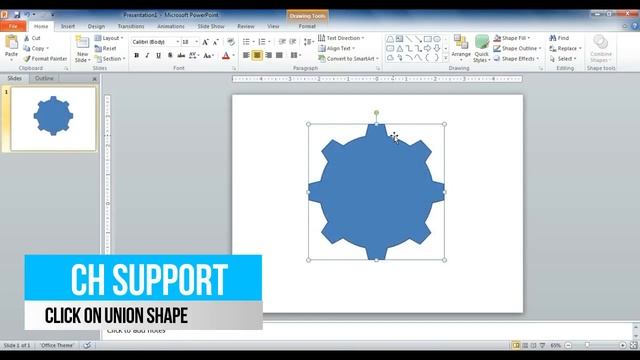The image size is (640, 360).
Task: Click zoom out minus button
Action: pyautogui.click(x=568, y=345)
